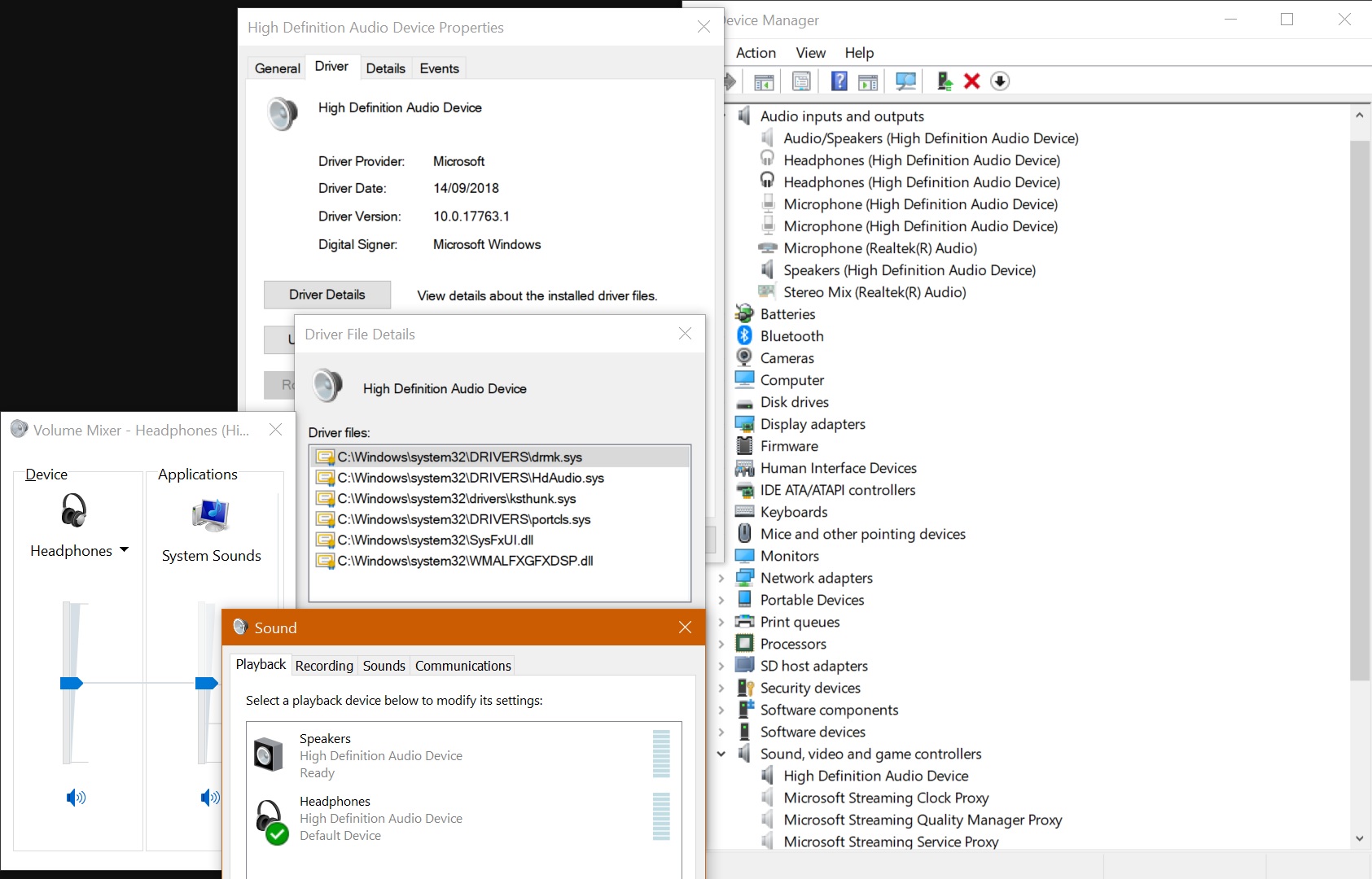
Task: Expand the SD host adapters node
Action: [x=721, y=666]
